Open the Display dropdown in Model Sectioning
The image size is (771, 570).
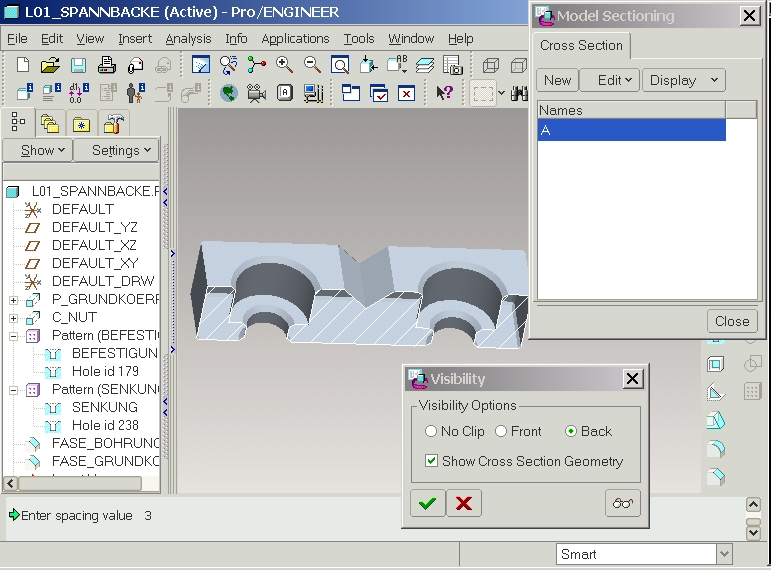(684, 80)
